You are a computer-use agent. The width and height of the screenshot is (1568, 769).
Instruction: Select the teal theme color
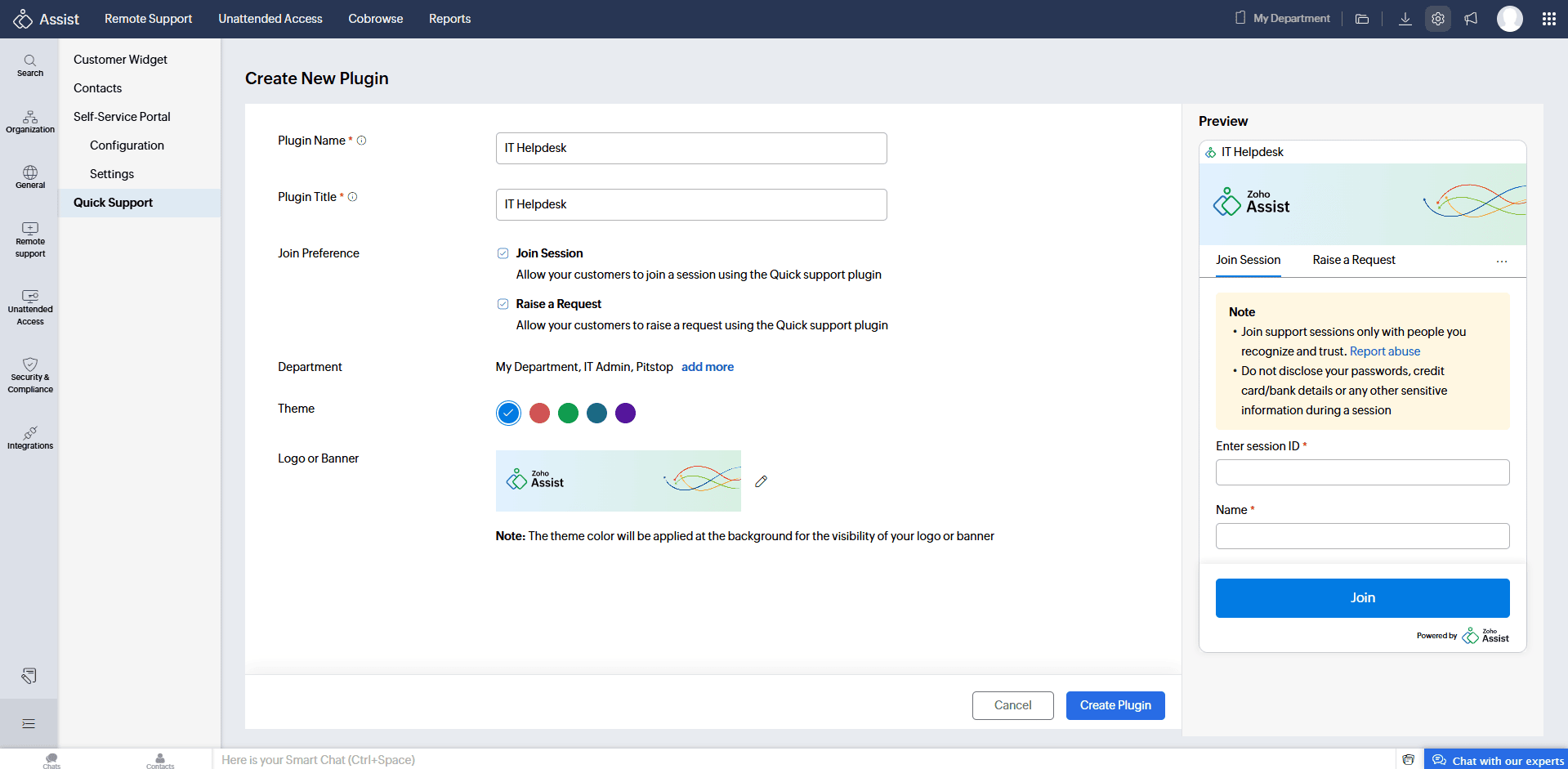[596, 414]
